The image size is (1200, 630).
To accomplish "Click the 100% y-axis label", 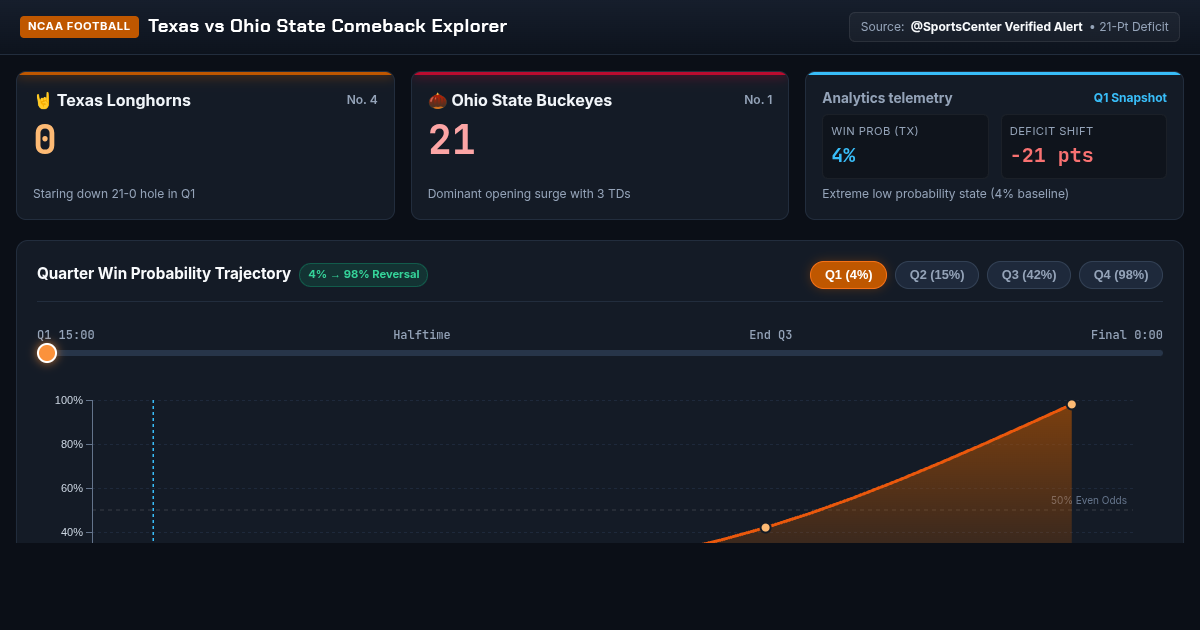I will (x=68, y=400).
